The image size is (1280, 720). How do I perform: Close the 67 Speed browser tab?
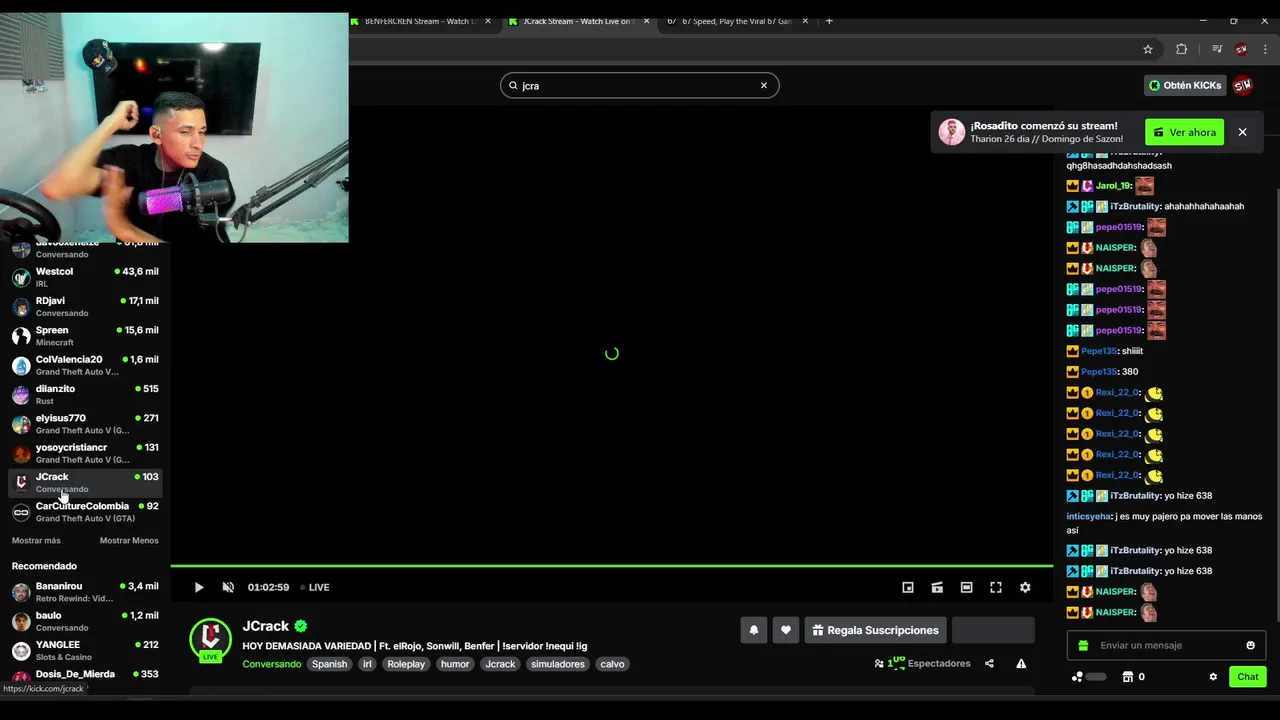pos(807,21)
